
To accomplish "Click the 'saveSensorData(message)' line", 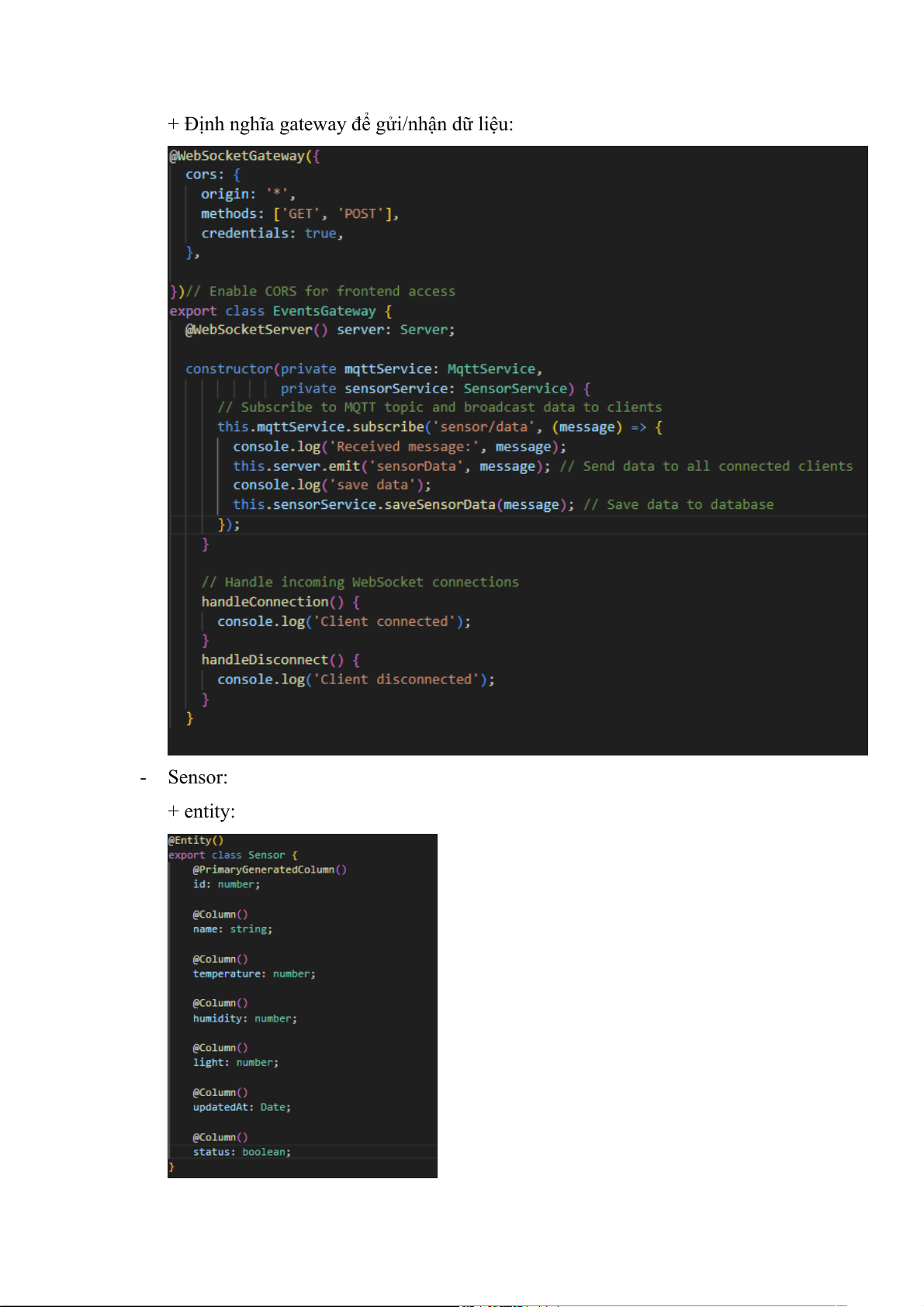I will (x=403, y=505).
